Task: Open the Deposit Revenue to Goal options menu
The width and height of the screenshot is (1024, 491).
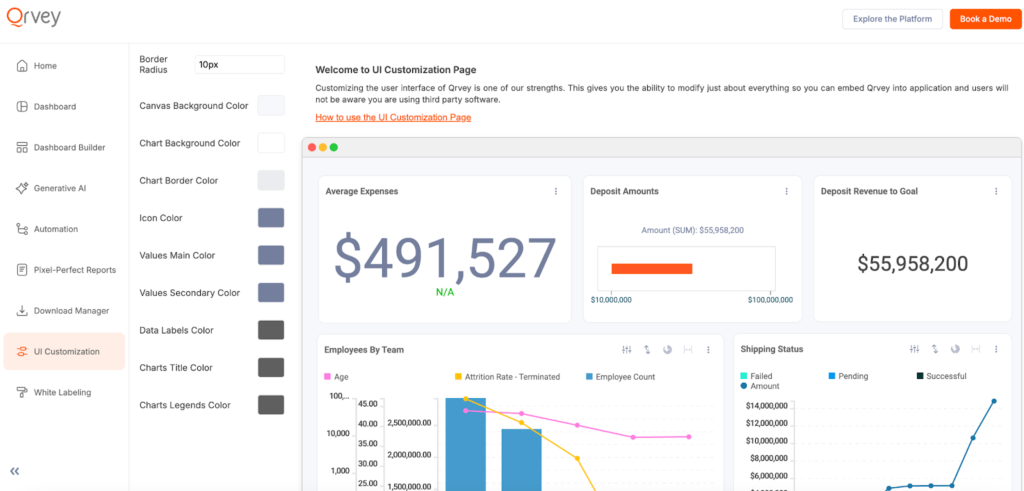Action: pyautogui.click(x=997, y=191)
